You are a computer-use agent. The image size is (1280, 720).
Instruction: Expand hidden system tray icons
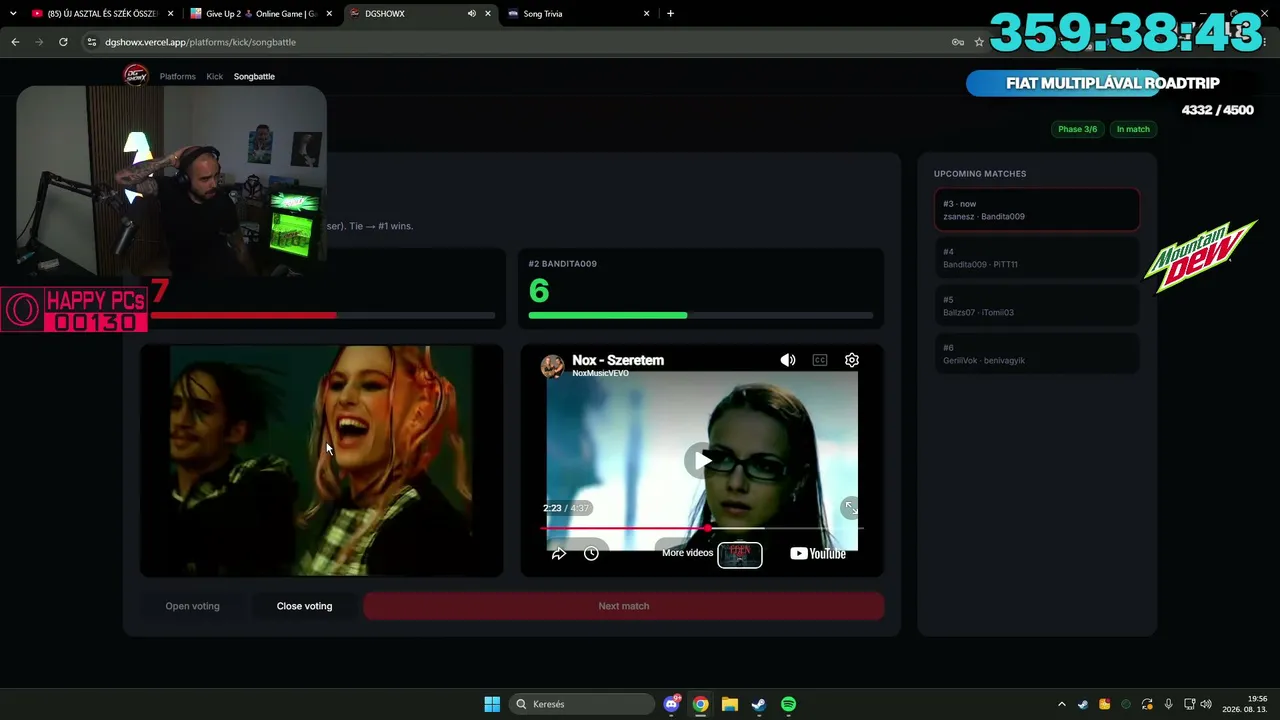1062,704
